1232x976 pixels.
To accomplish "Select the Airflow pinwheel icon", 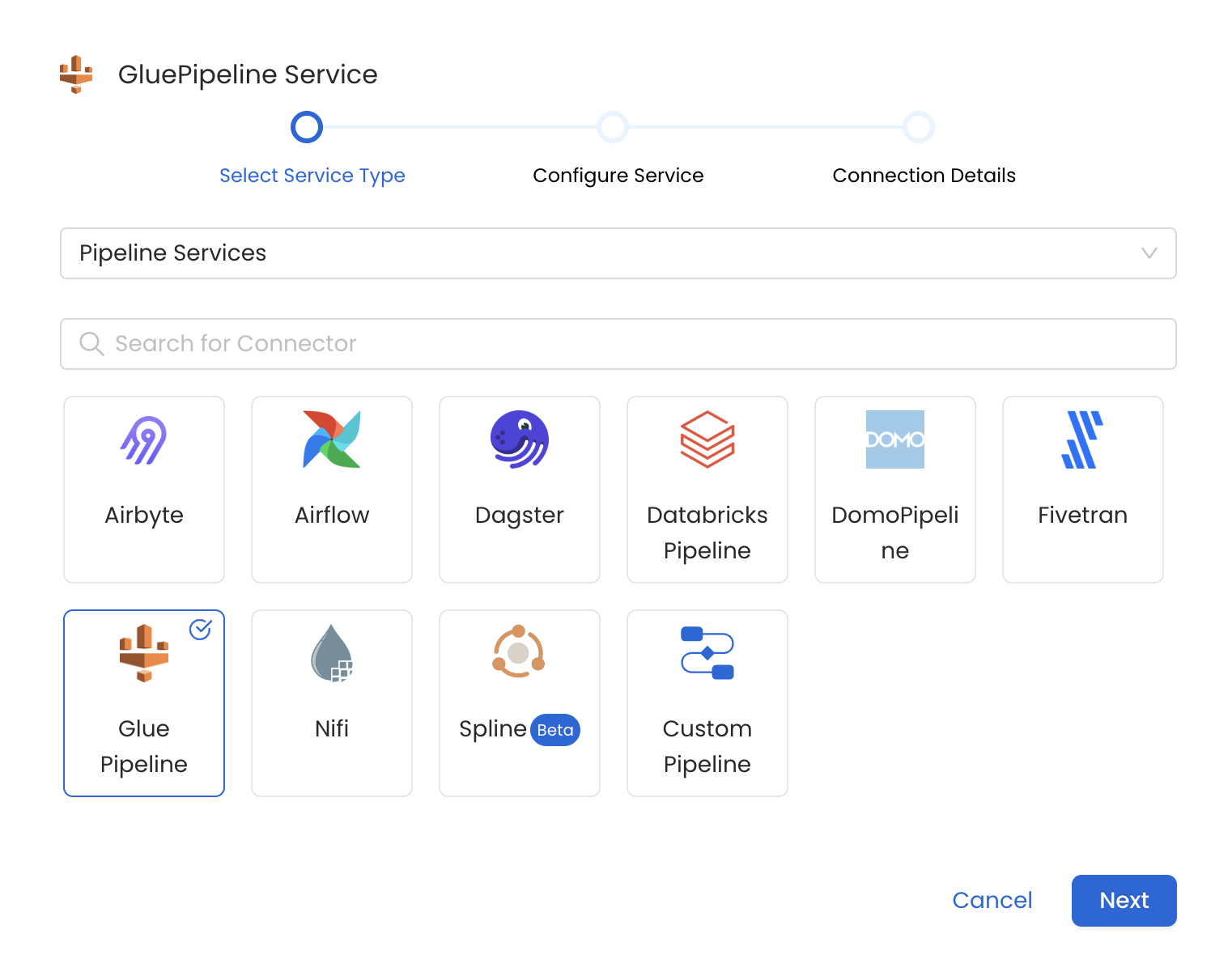I will pos(331,440).
